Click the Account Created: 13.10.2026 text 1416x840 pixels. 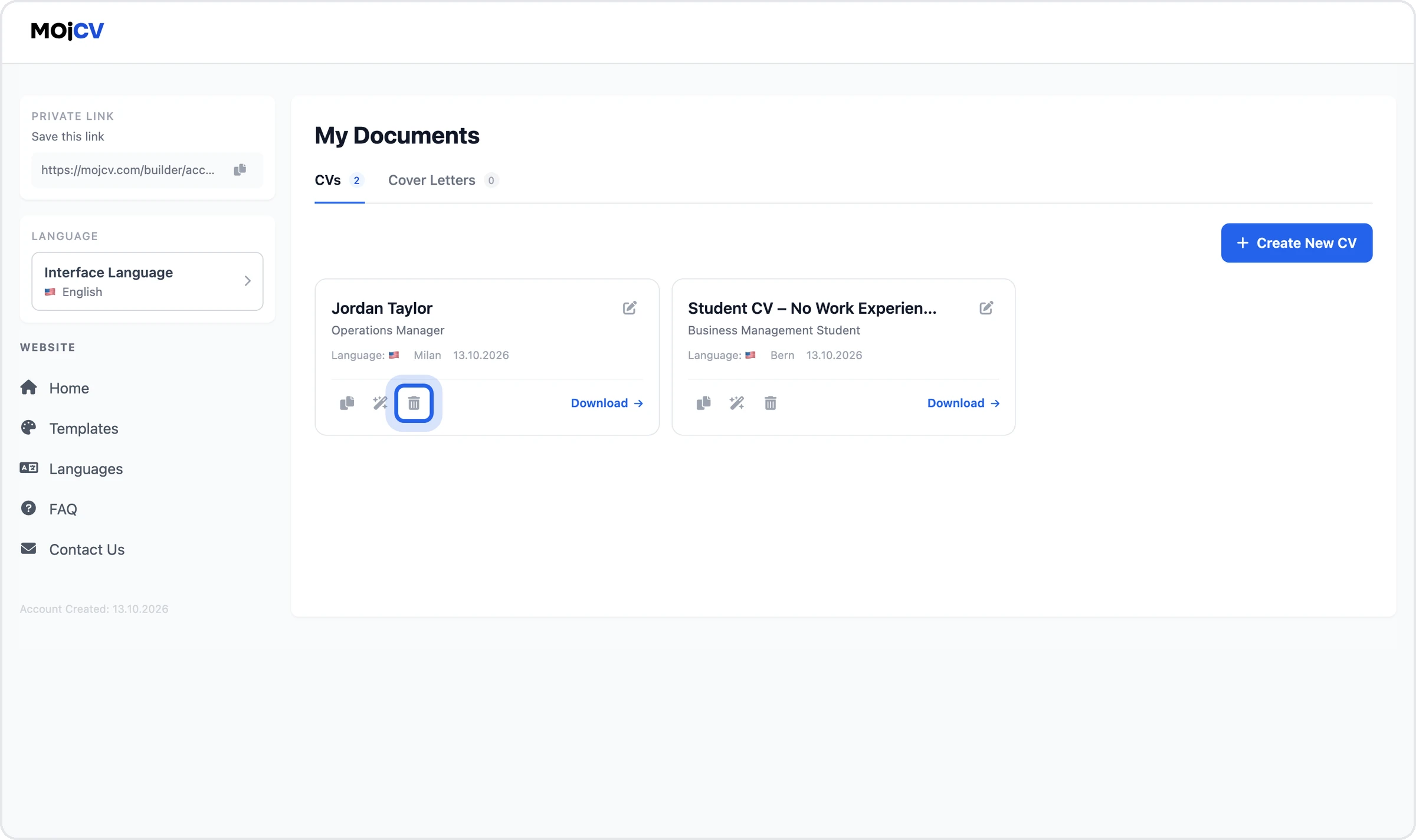(94, 609)
